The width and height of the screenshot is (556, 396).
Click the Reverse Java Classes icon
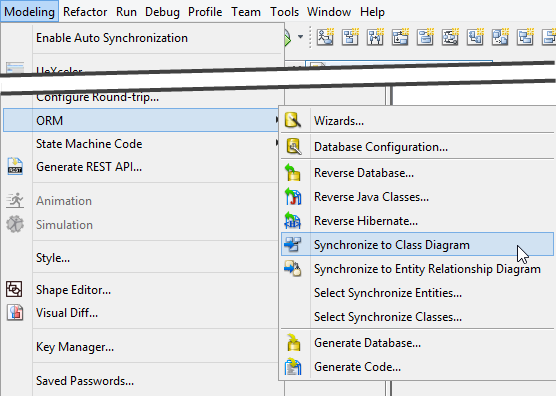[x=293, y=196]
